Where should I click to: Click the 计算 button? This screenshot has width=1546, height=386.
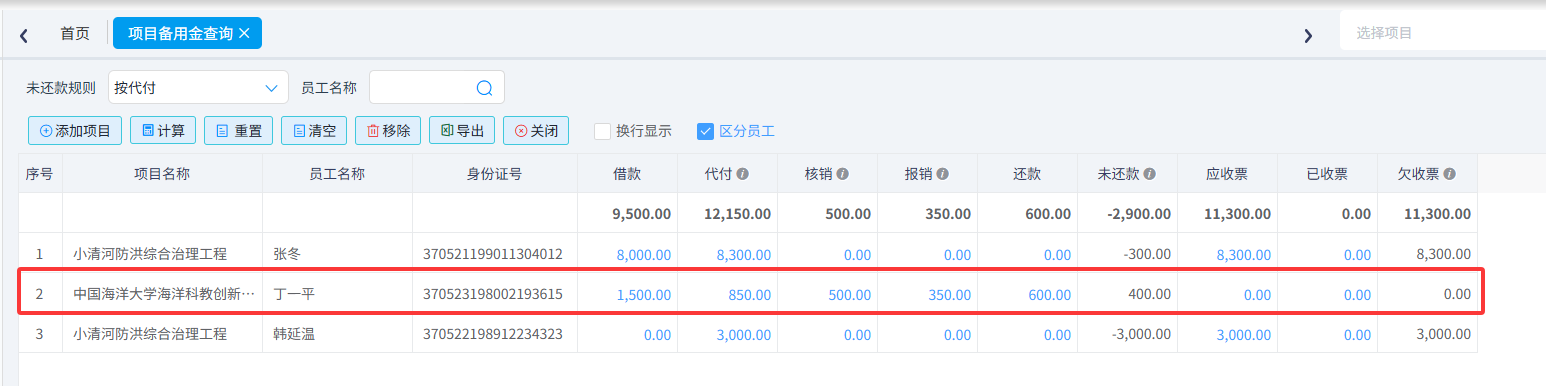[x=163, y=131]
